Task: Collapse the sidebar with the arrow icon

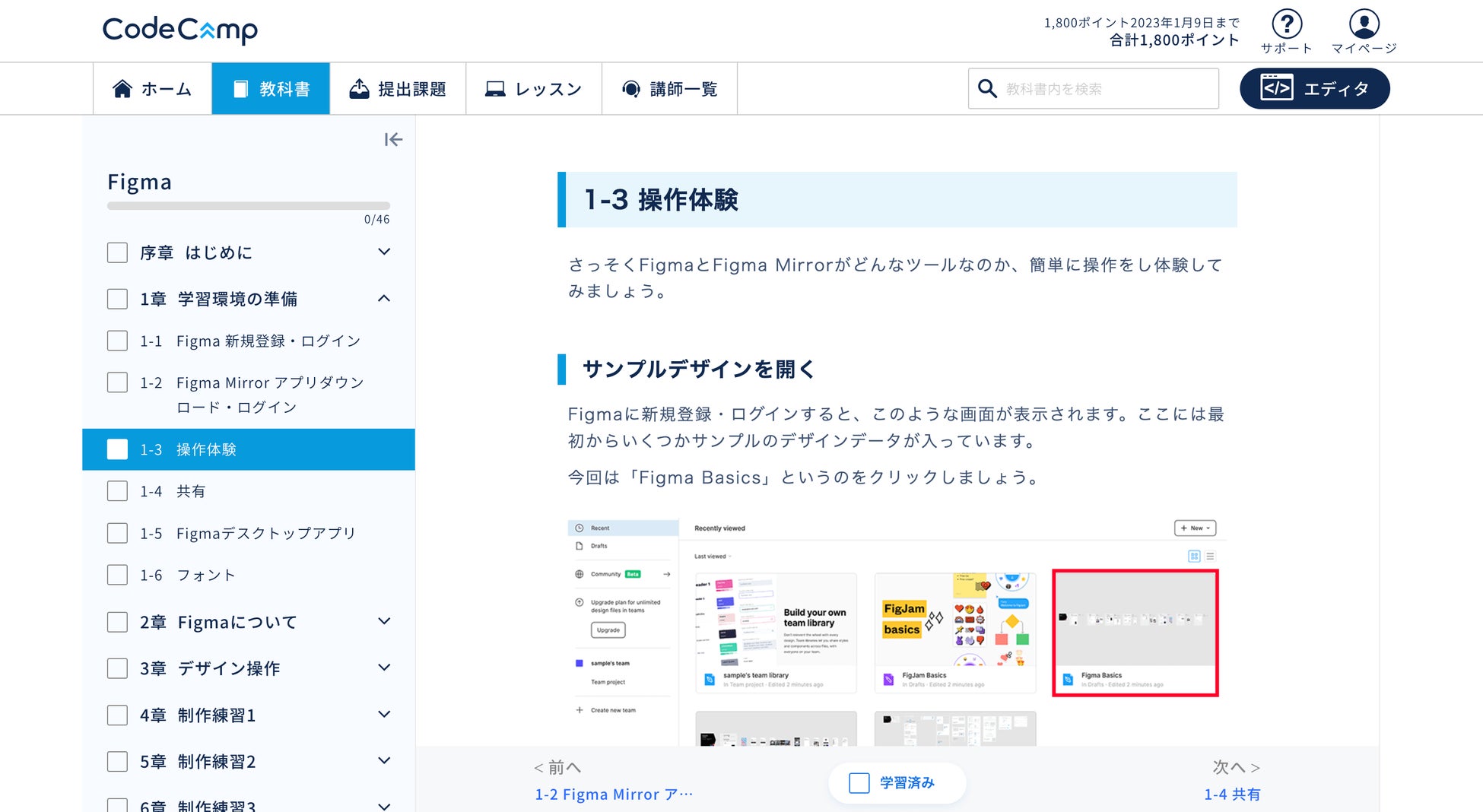Action: pos(393,140)
